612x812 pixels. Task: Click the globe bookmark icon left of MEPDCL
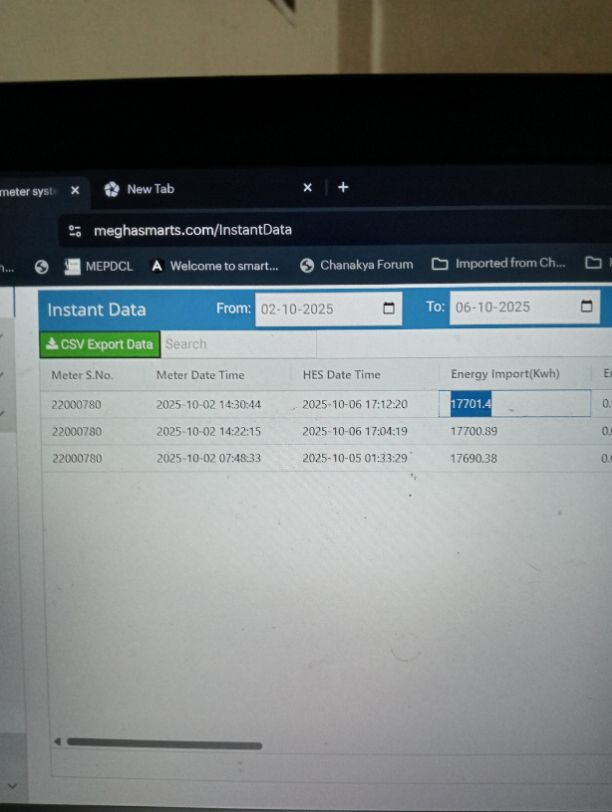tap(41, 267)
